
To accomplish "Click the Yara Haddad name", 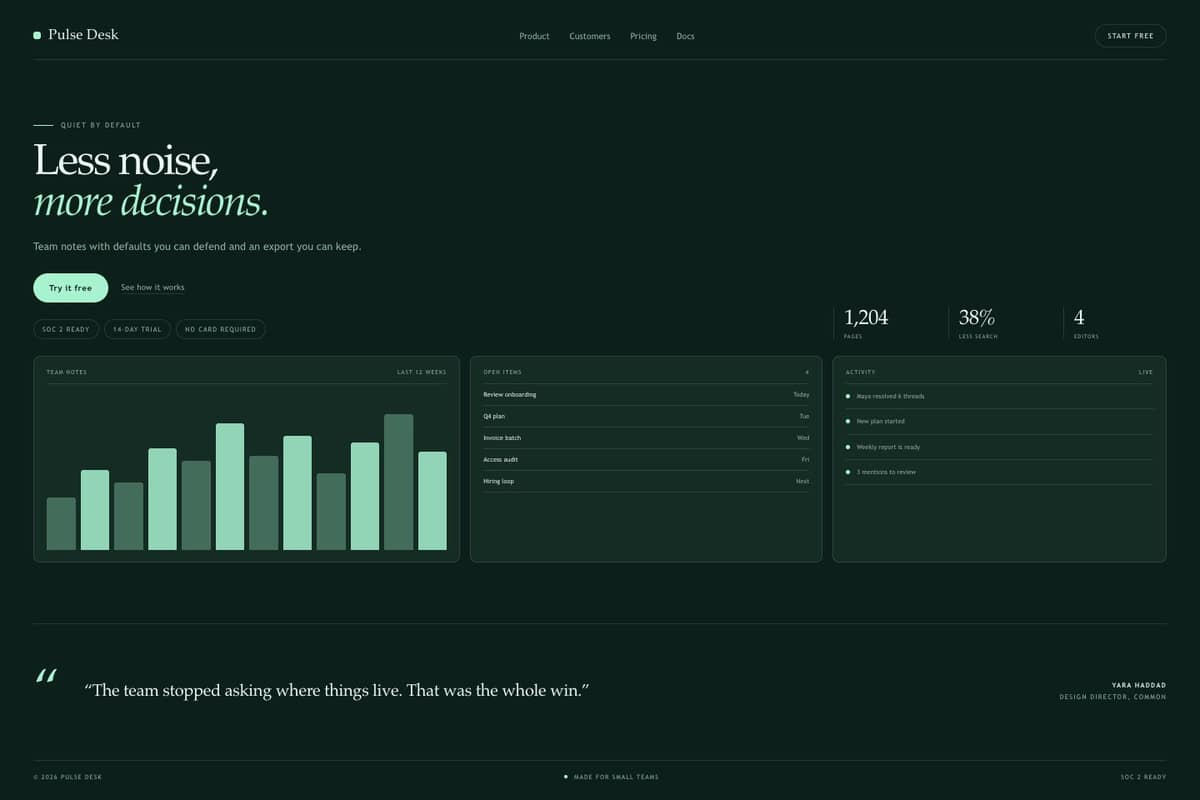I will (x=1139, y=685).
